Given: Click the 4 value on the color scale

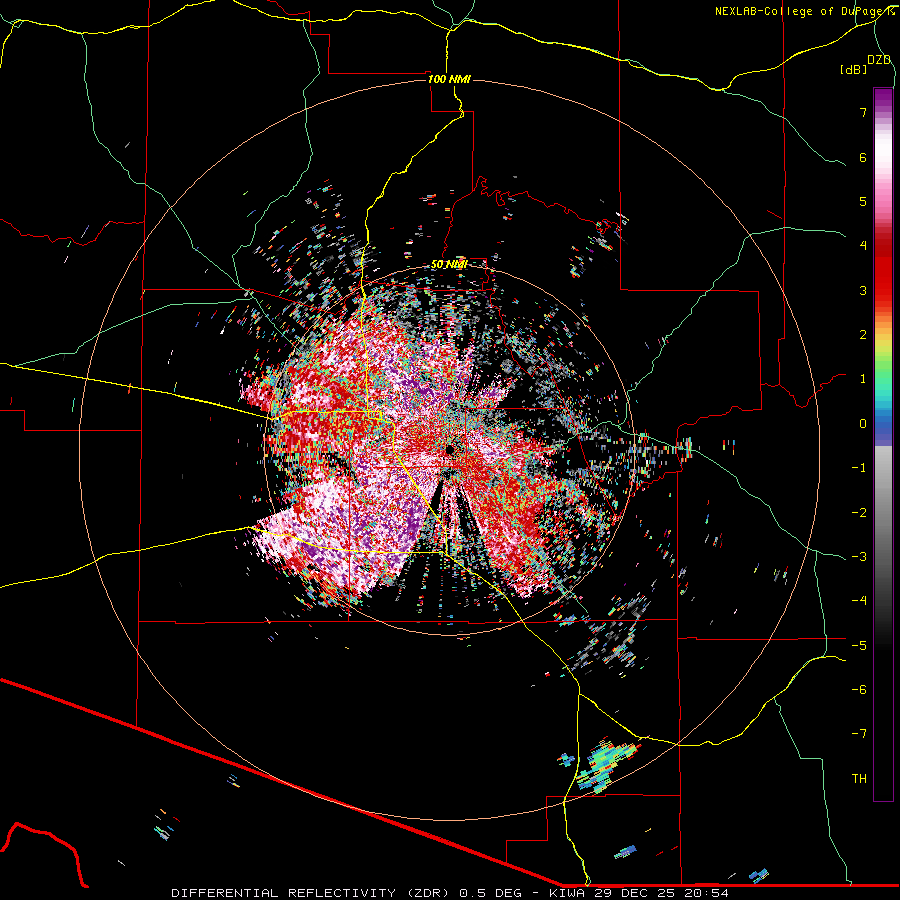Looking at the screenshot, I should tap(863, 246).
